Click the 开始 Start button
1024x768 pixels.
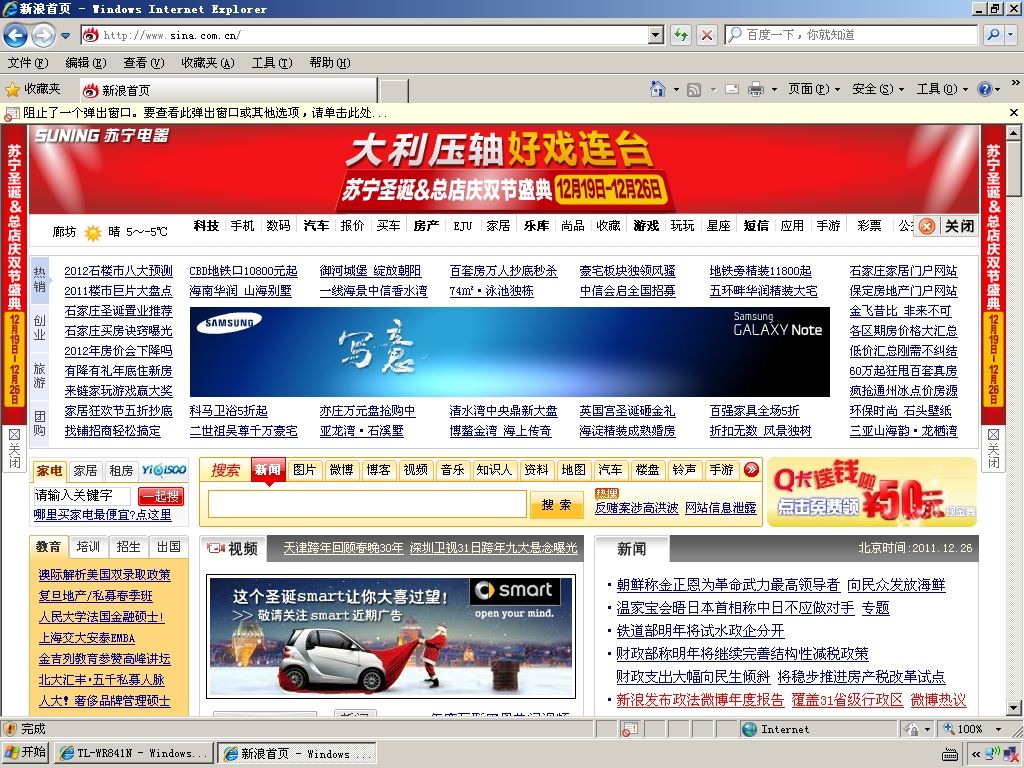tap(26, 753)
